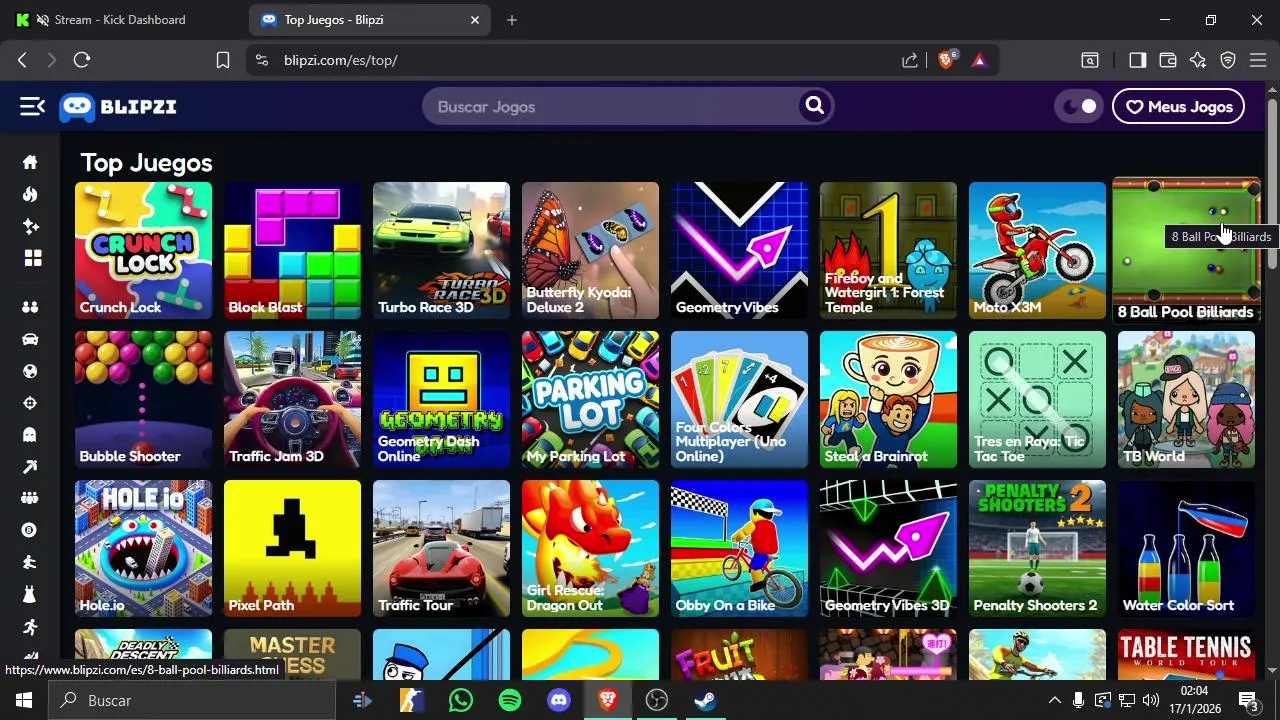Image resolution: width=1280 pixels, height=720 pixels.
Task: Open Brave Wallet icon
Action: (x=1167, y=60)
